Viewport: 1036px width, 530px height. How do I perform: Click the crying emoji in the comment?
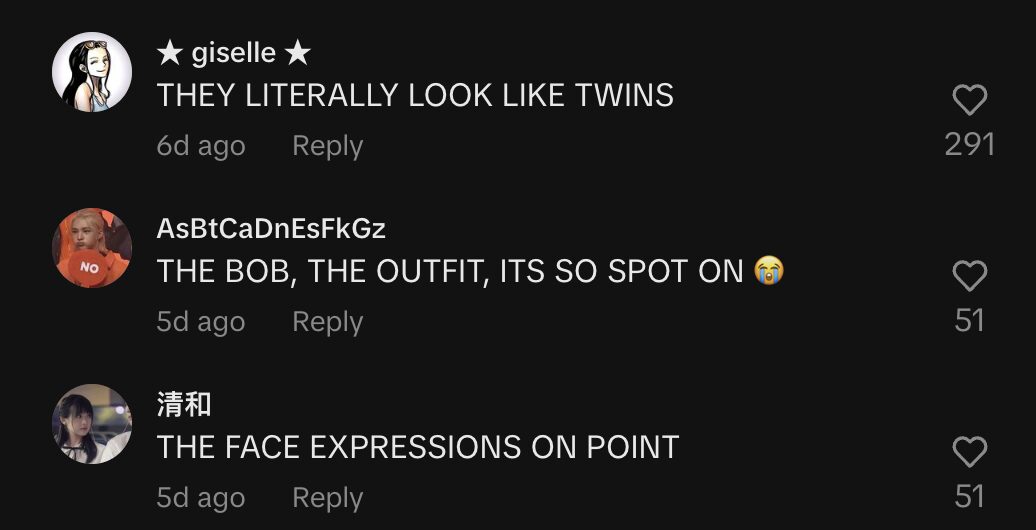point(769,271)
